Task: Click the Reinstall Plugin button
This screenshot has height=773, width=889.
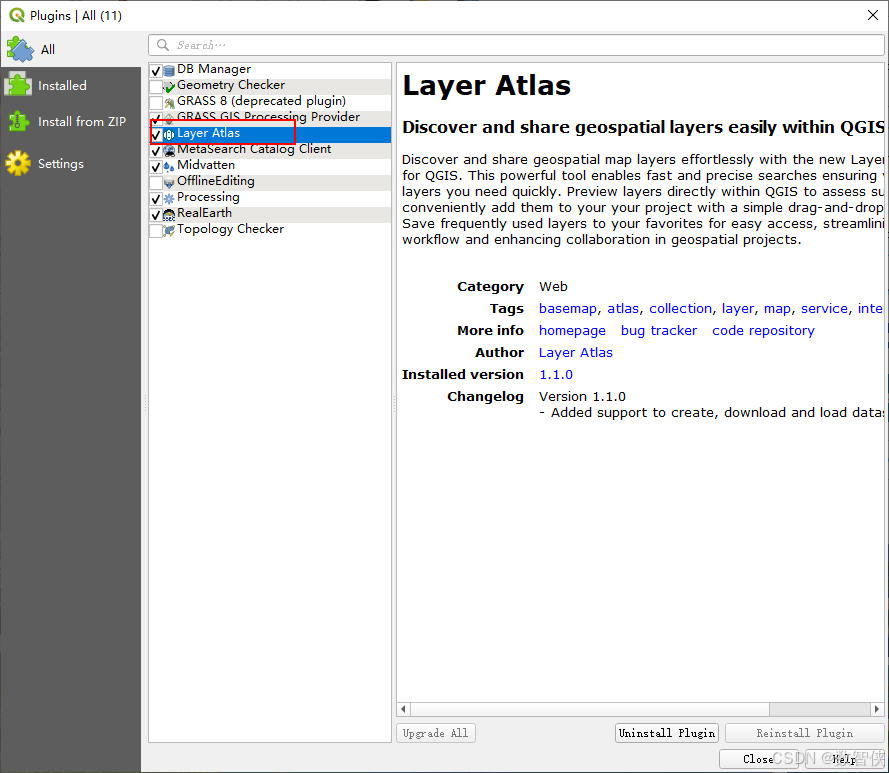Action: coord(805,733)
